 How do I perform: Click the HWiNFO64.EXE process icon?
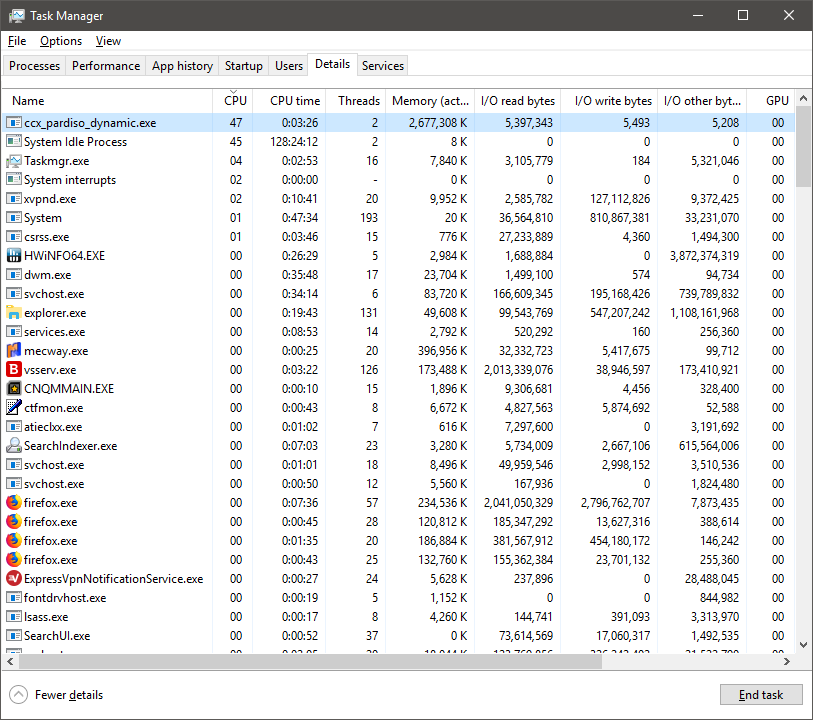tap(14, 256)
